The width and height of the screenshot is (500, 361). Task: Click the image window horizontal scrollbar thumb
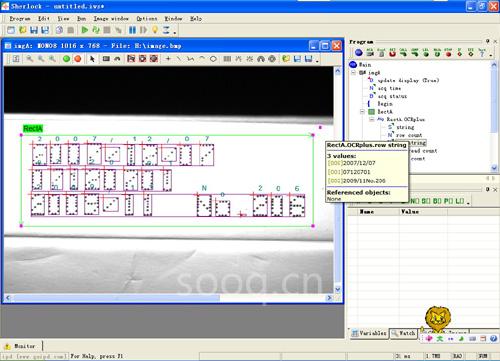click(x=116, y=298)
